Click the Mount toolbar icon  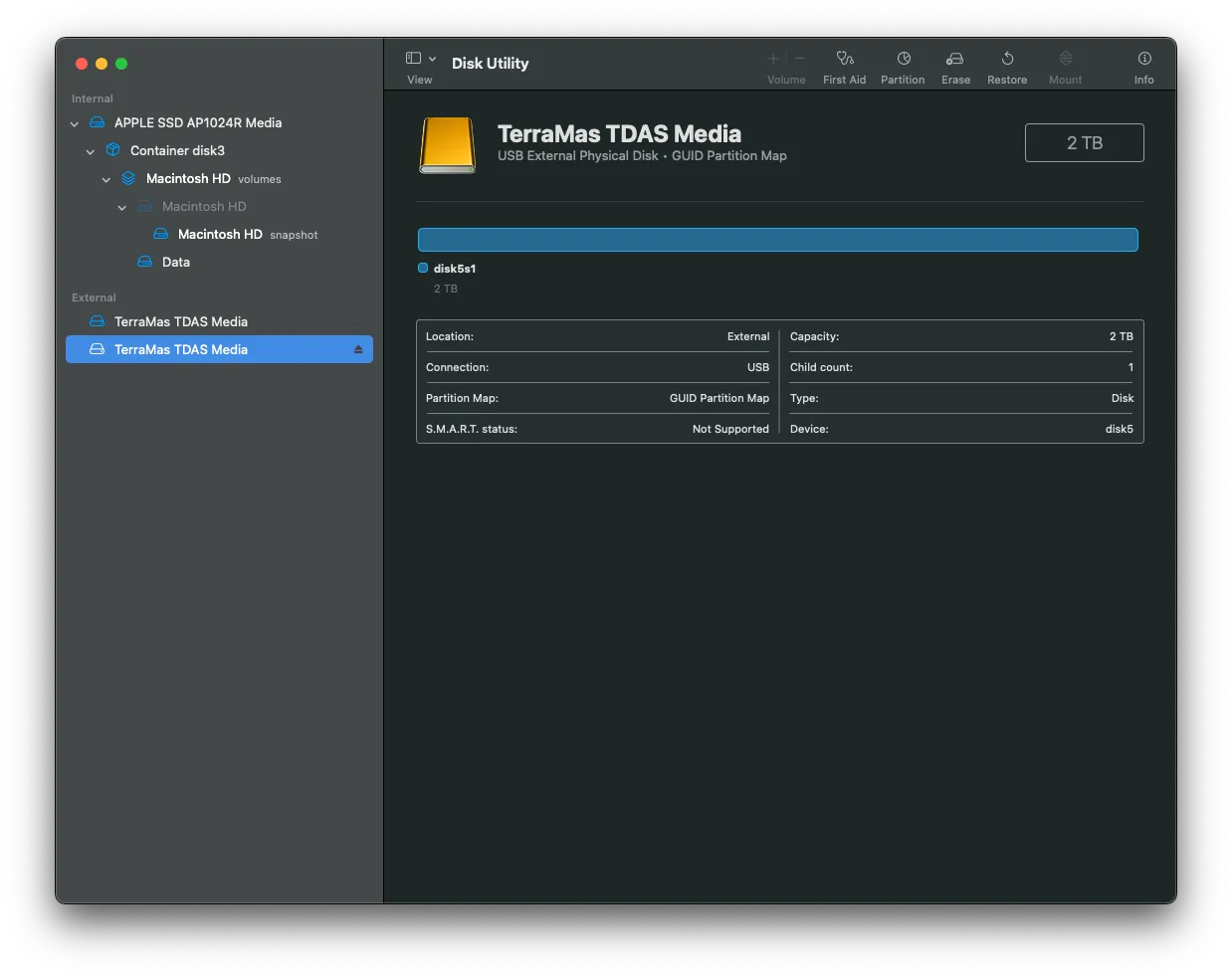point(1065,60)
